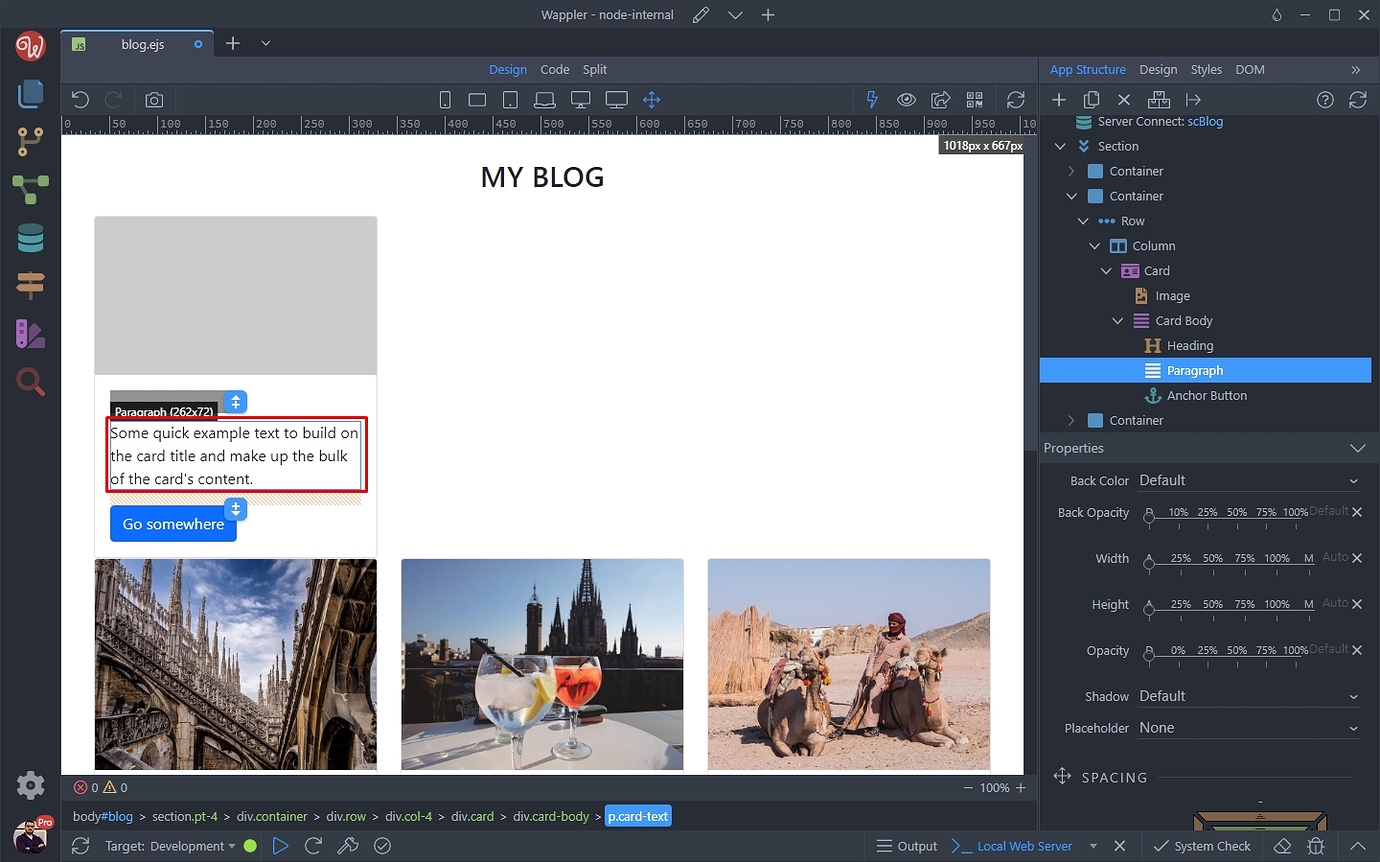Select the desktop monitor preview icon
1380x862 pixels.
(x=580, y=99)
